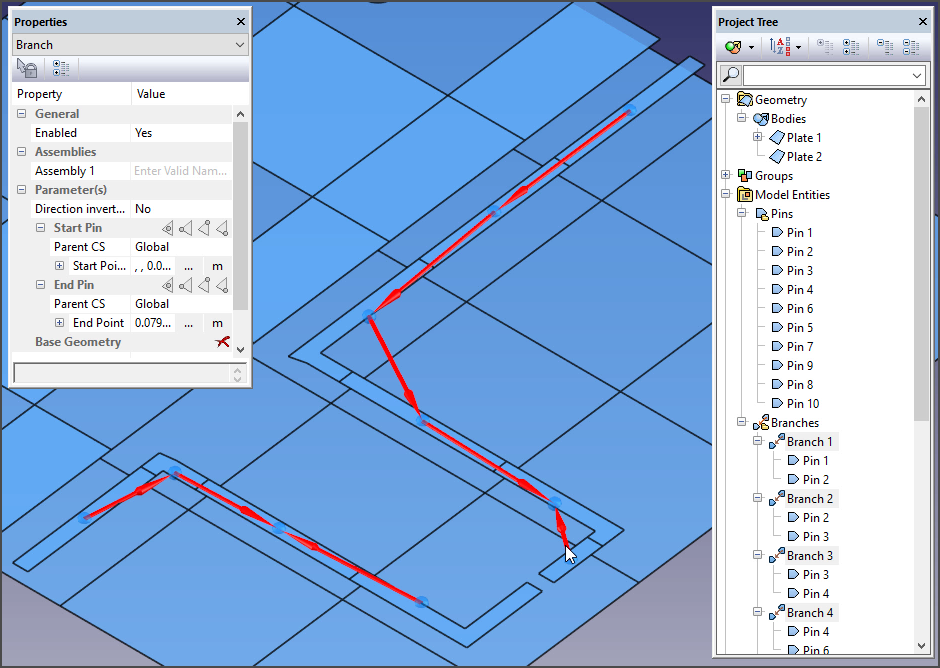Click the Assembly 1 name input field
This screenshot has height=668, width=940.
(181, 171)
